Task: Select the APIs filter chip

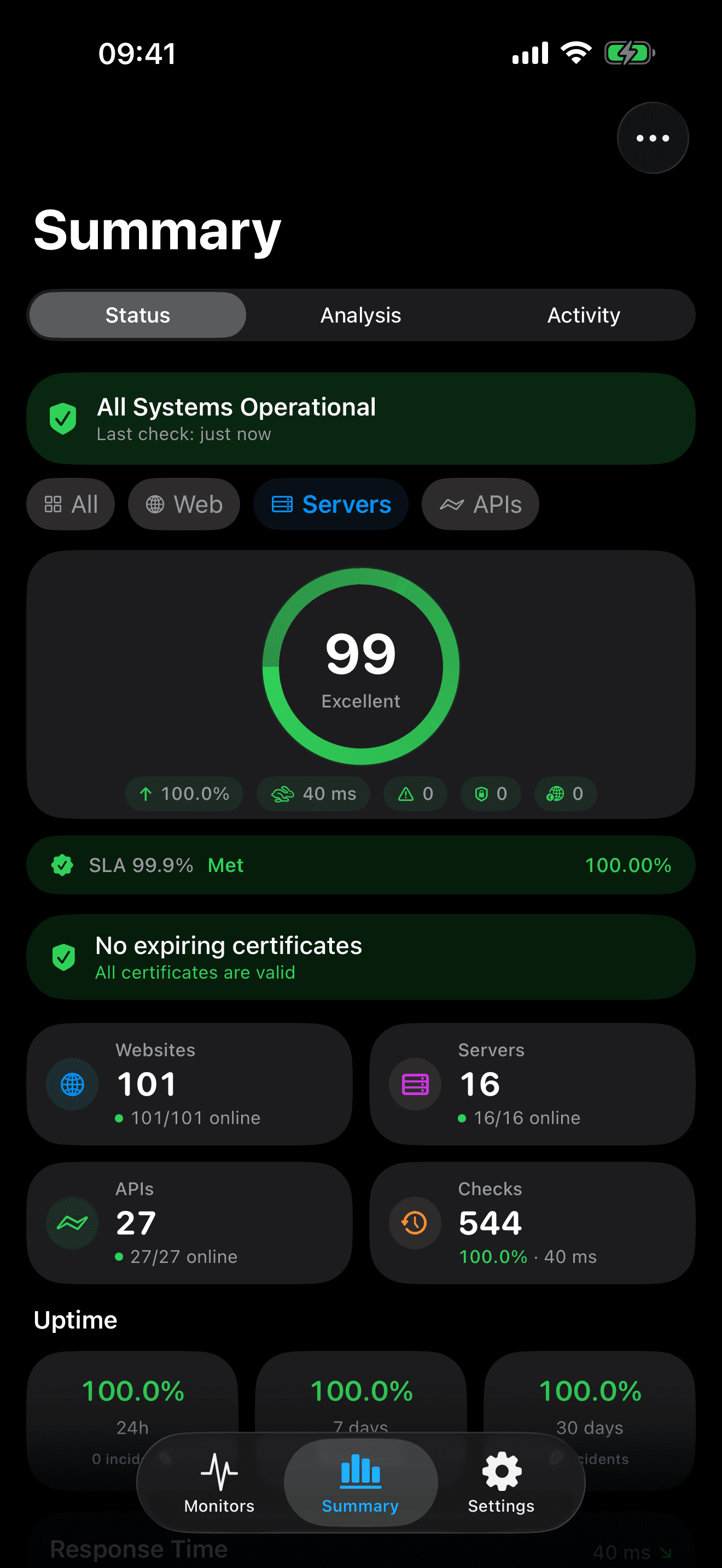Action: [x=480, y=504]
